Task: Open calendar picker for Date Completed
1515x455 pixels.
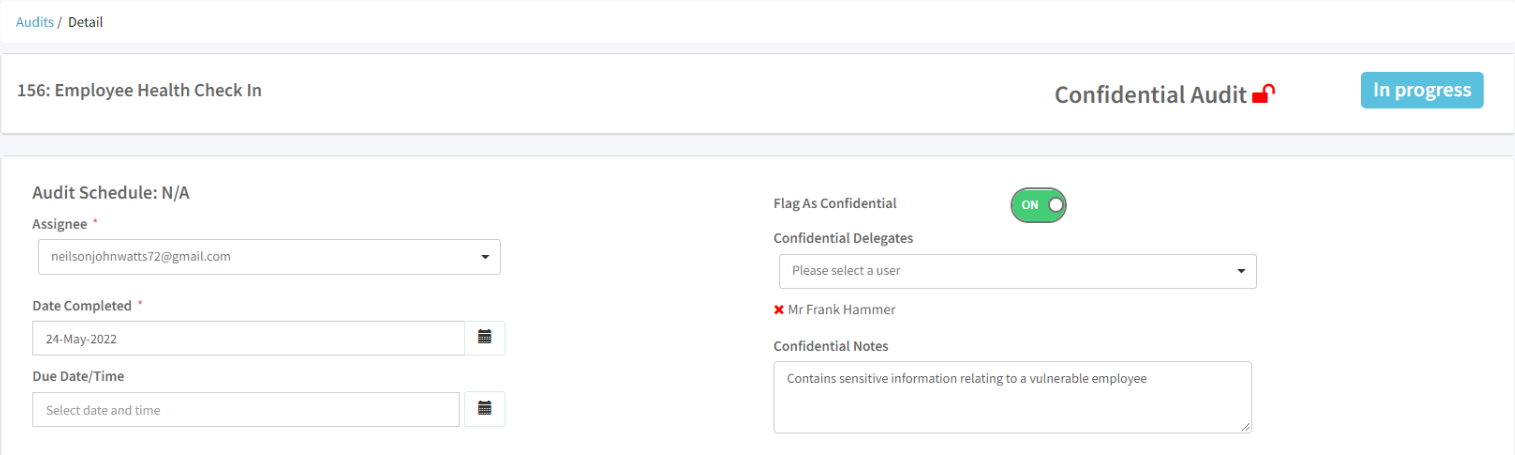Action: point(485,338)
